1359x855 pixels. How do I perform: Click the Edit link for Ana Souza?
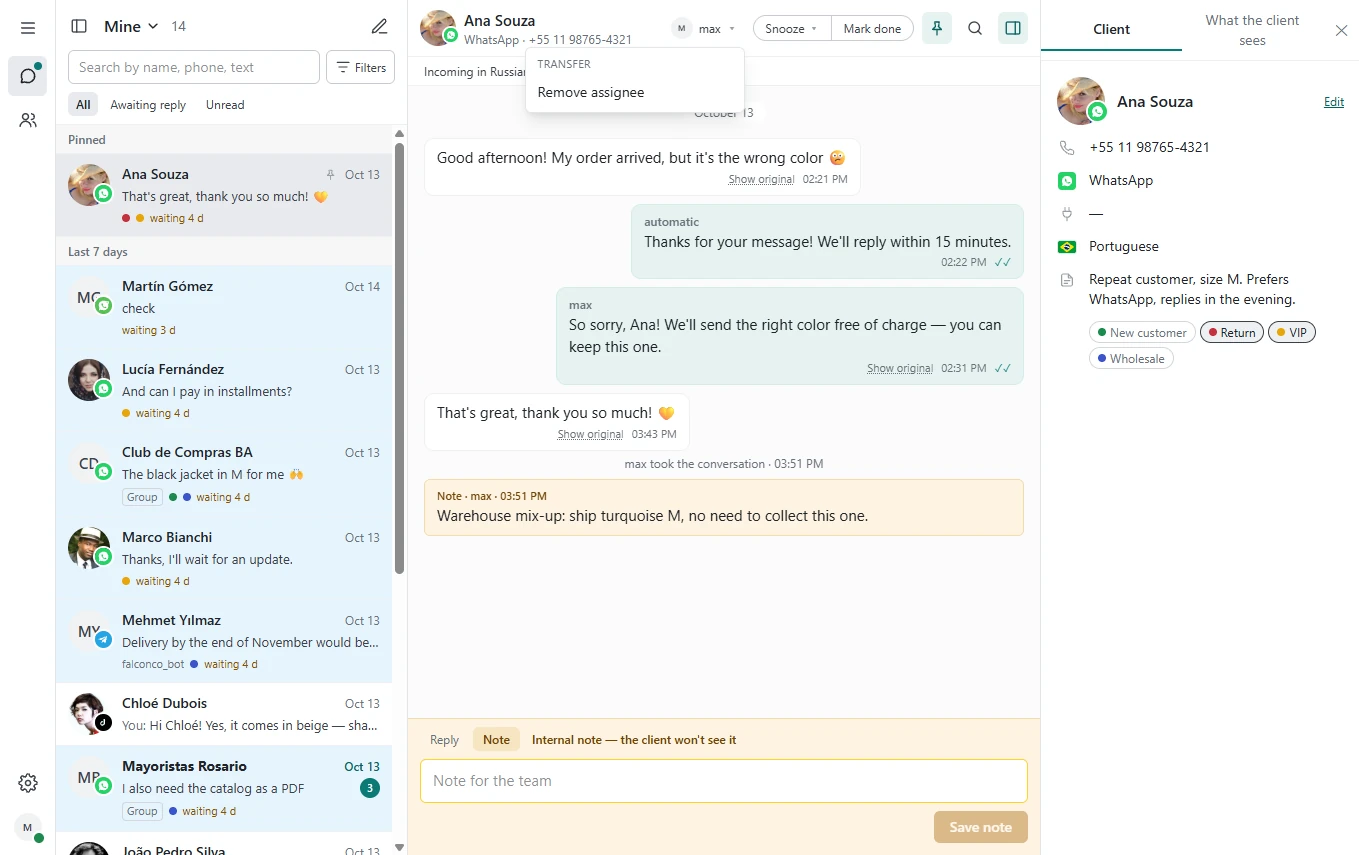click(1334, 102)
